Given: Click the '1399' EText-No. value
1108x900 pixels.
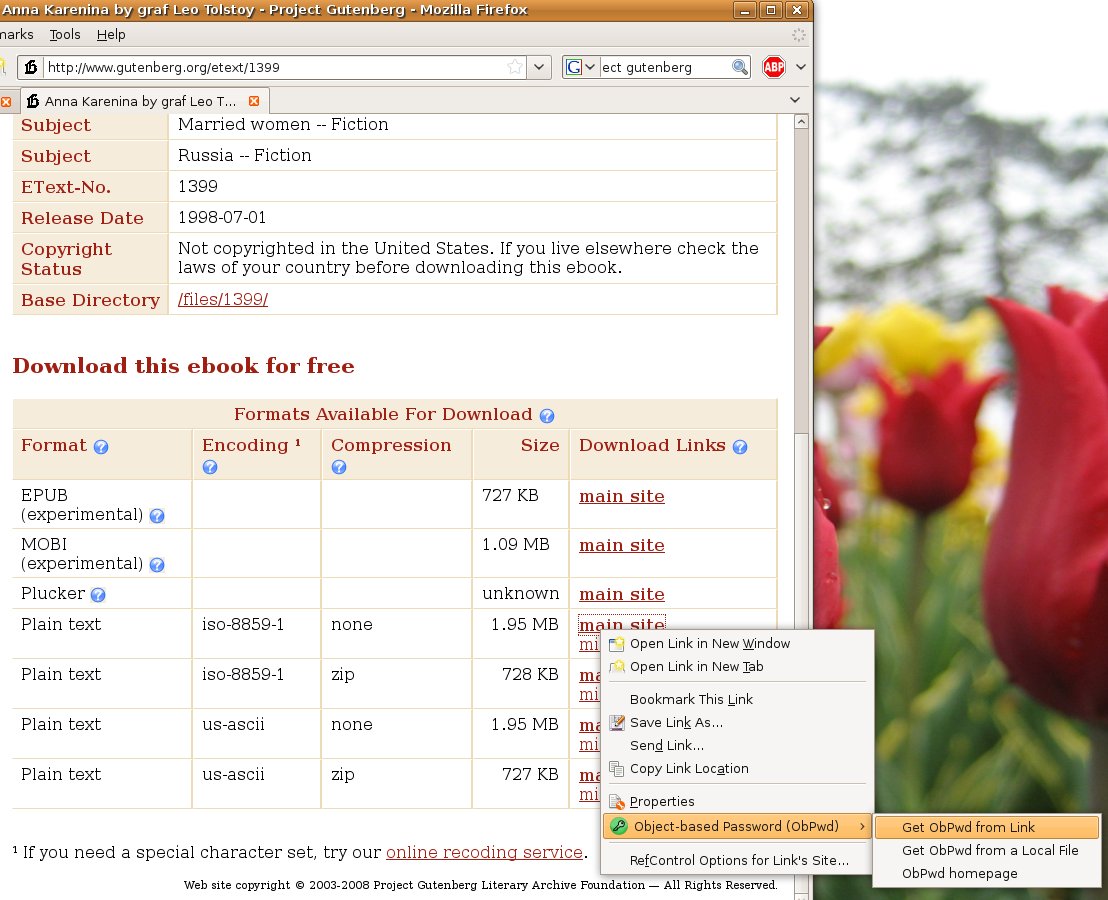Looking at the screenshot, I should 198,186.
